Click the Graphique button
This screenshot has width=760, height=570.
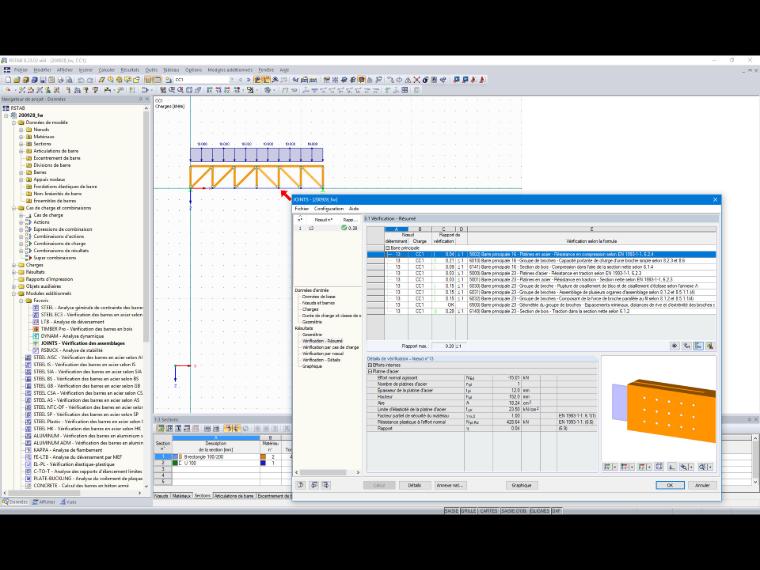pyautogui.click(x=521, y=485)
